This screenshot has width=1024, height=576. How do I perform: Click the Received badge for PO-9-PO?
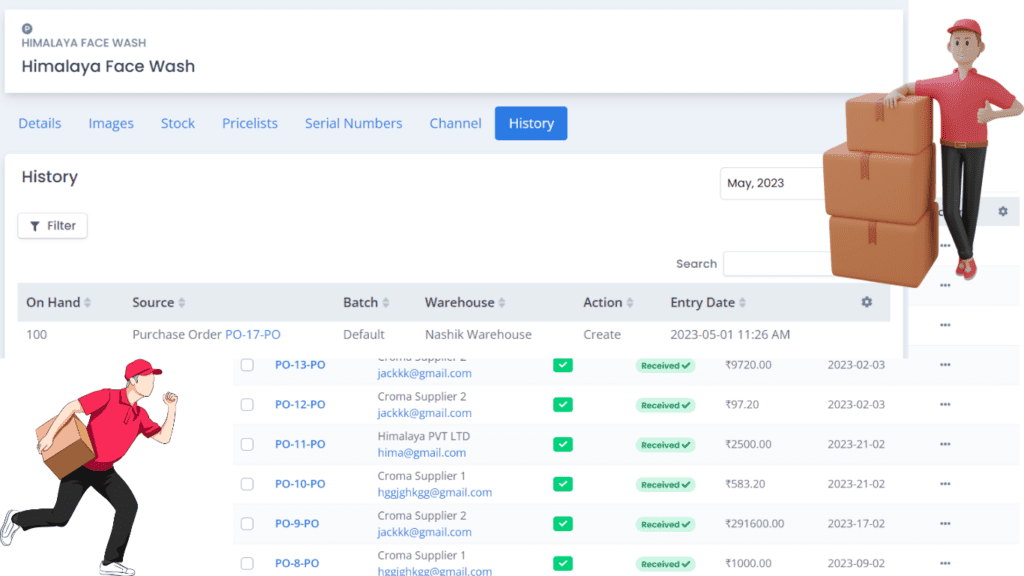tap(665, 524)
